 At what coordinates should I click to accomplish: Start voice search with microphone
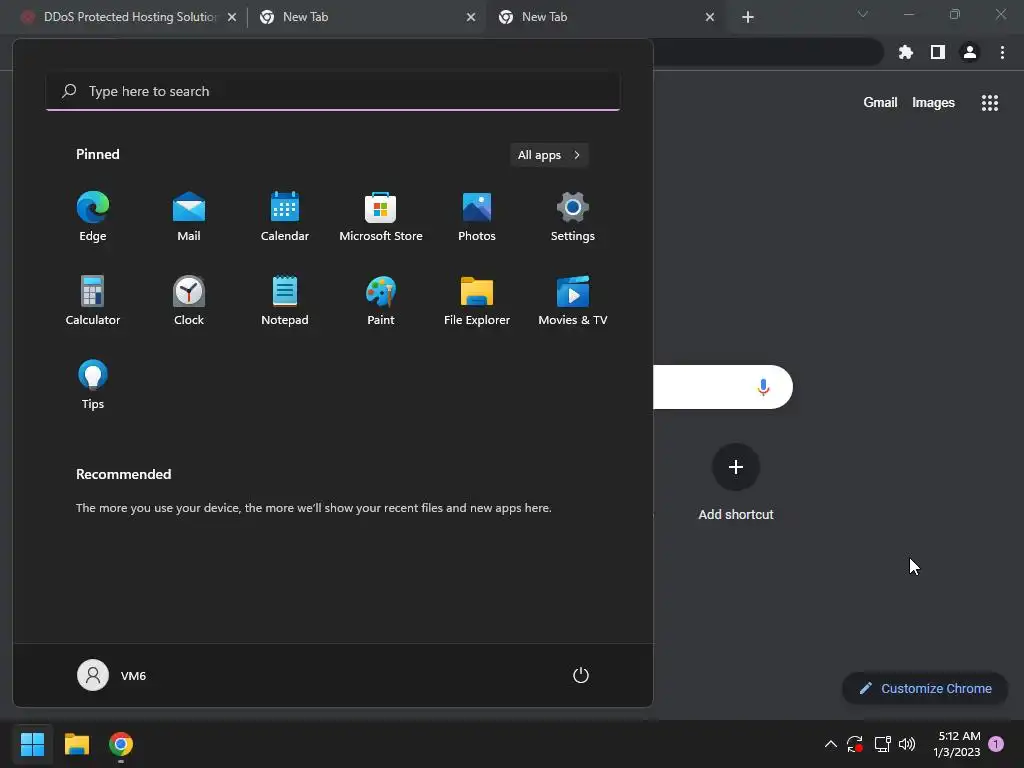point(763,387)
